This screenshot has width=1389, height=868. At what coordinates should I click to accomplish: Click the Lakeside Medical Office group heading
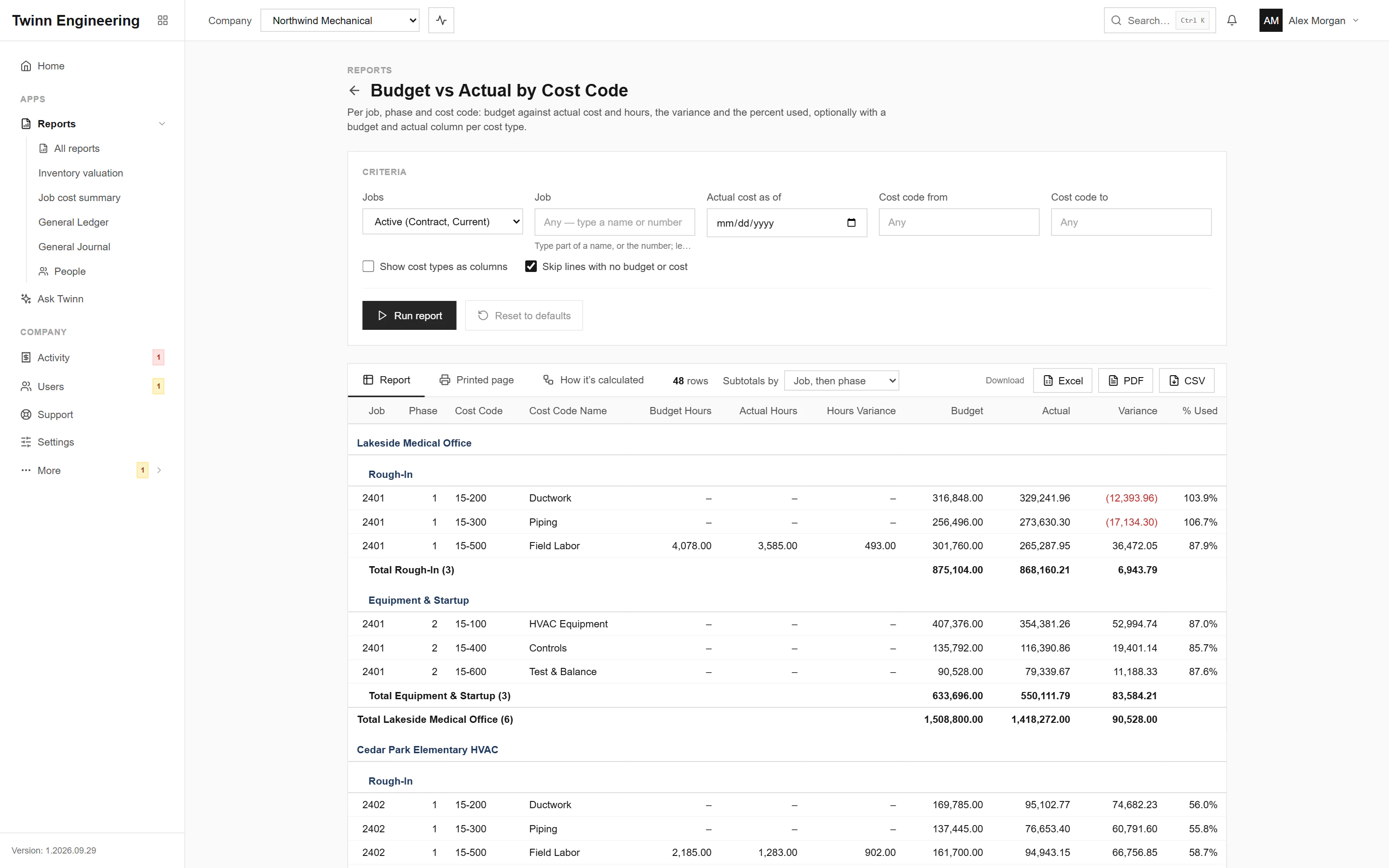[414, 443]
